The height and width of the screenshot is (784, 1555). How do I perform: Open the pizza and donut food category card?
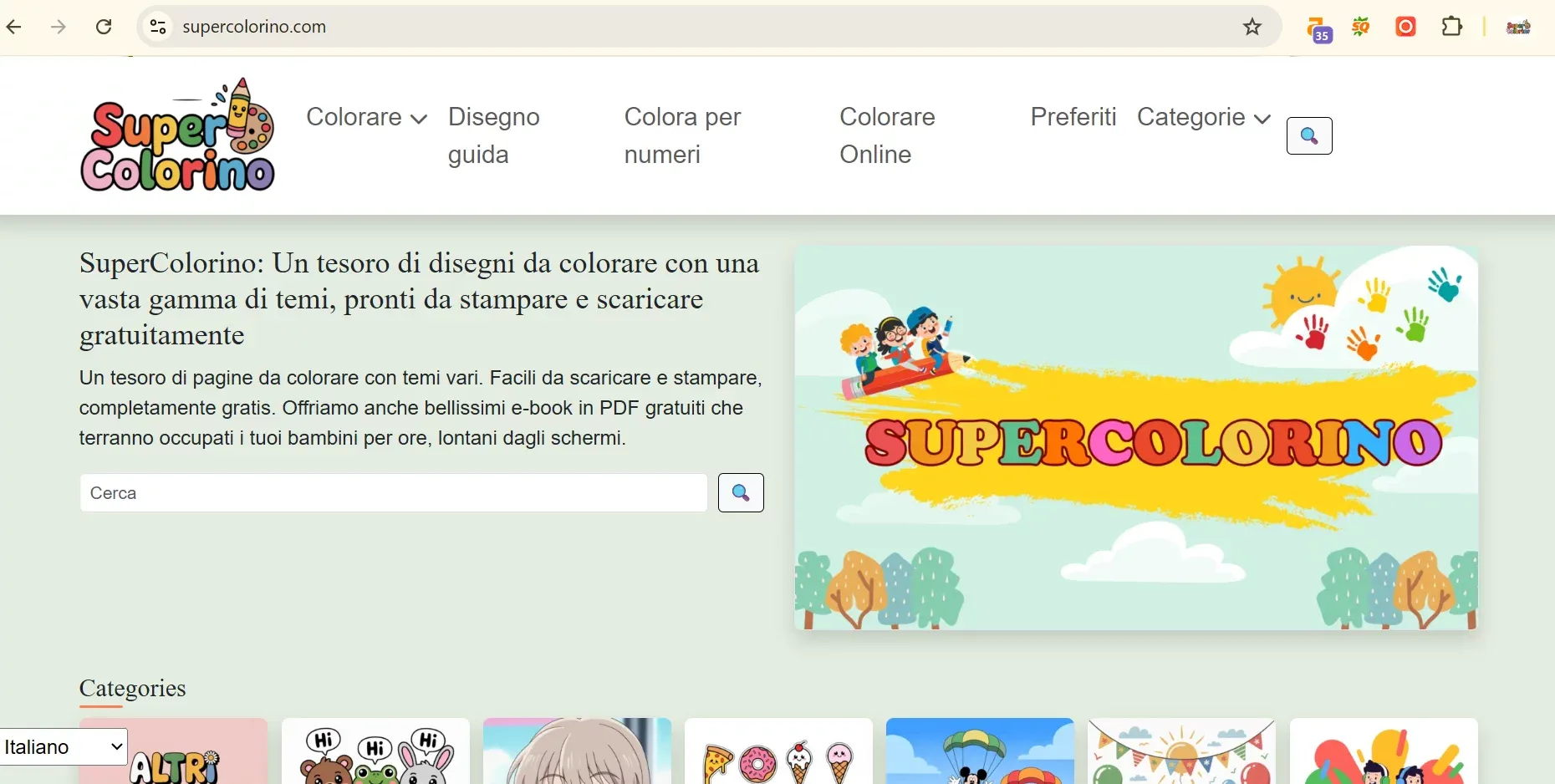778,751
